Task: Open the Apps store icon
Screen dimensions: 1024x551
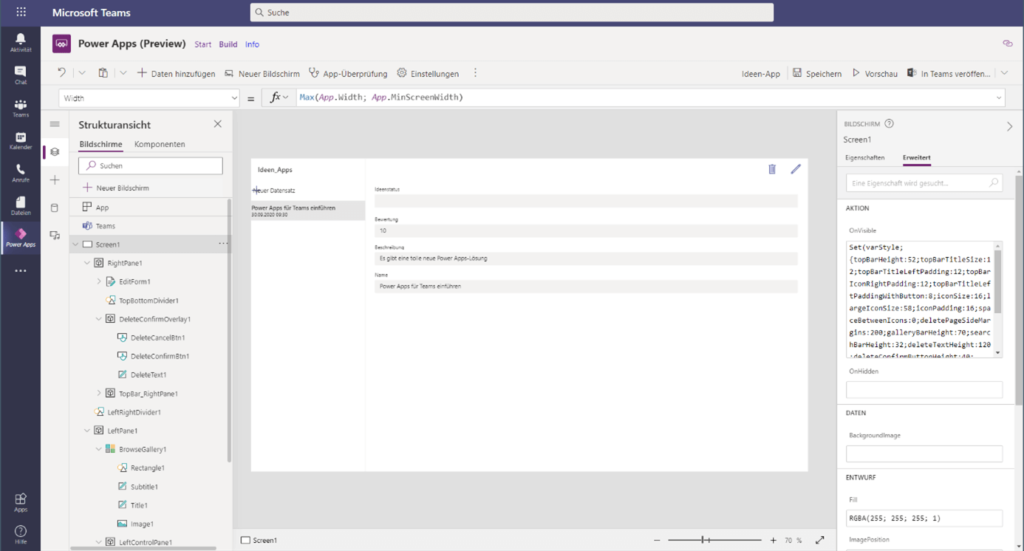Action: coord(20,502)
